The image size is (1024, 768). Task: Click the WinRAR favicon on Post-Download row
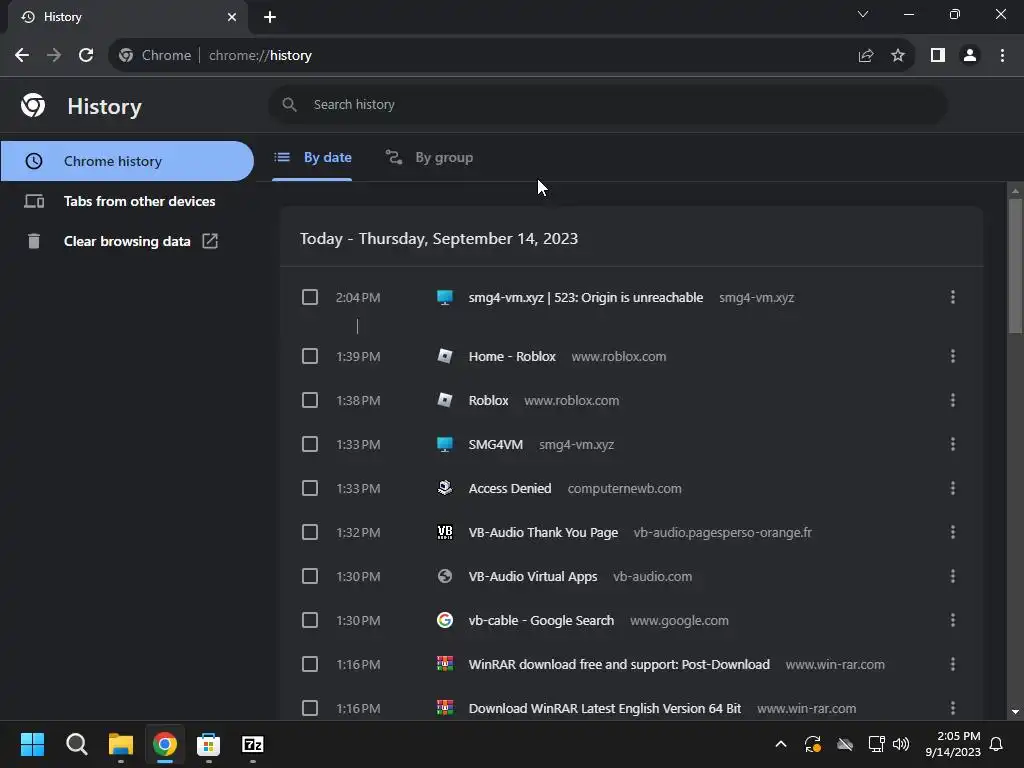coord(445,664)
